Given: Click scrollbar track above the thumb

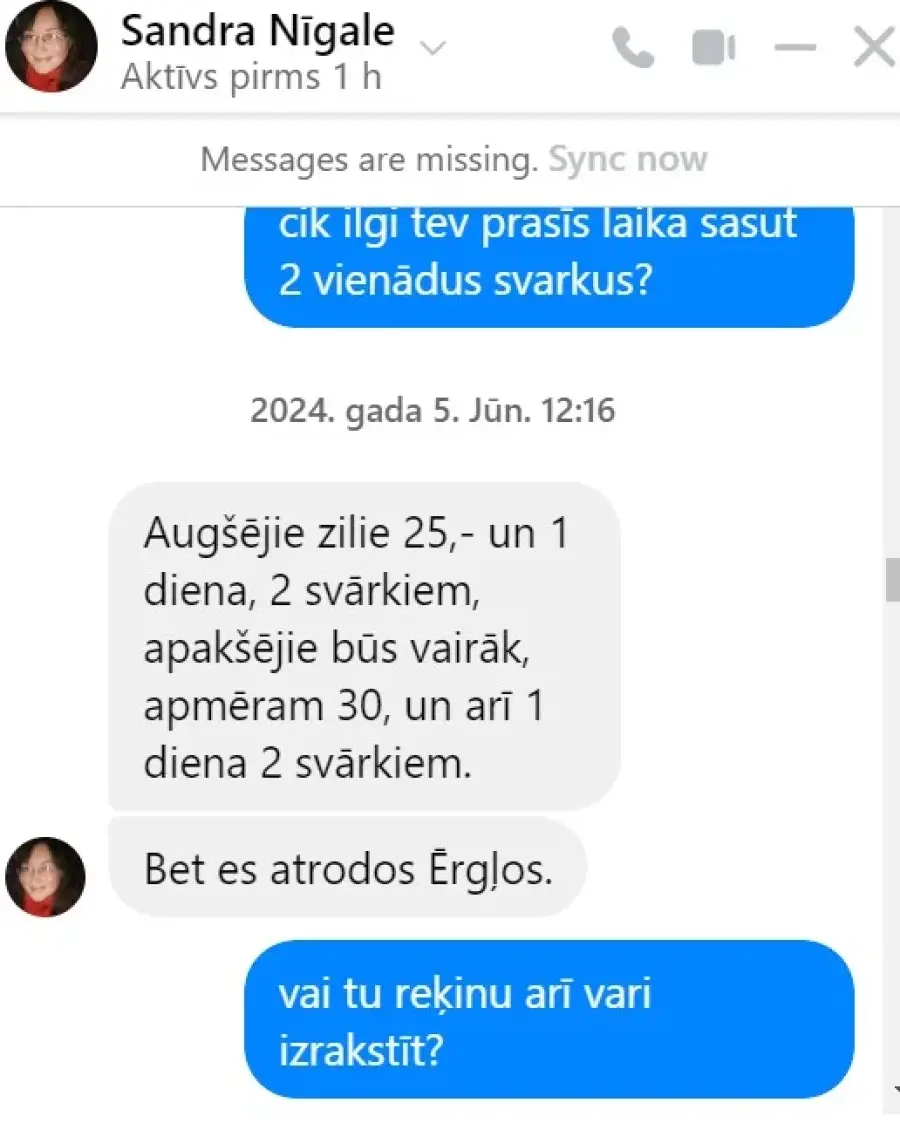Looking at the screenshot, I should point(892,382).
